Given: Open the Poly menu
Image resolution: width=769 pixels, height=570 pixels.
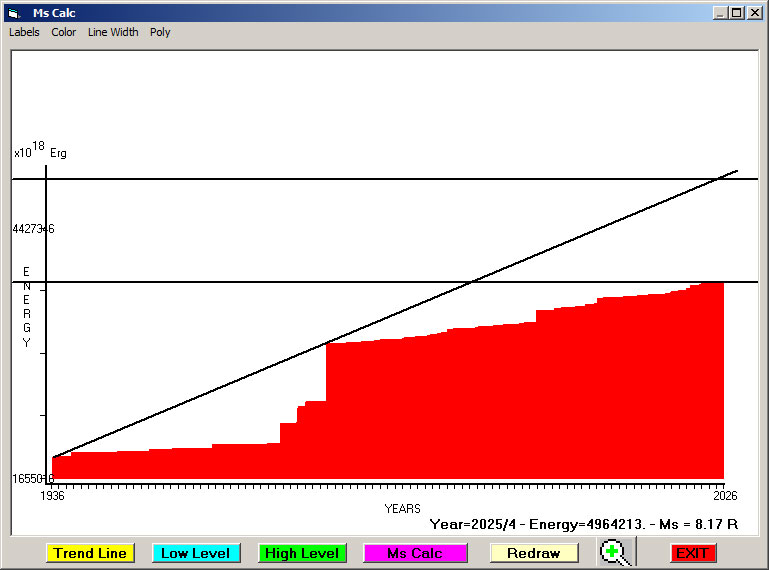Looking at the screenshot, I should coord(160,32).
